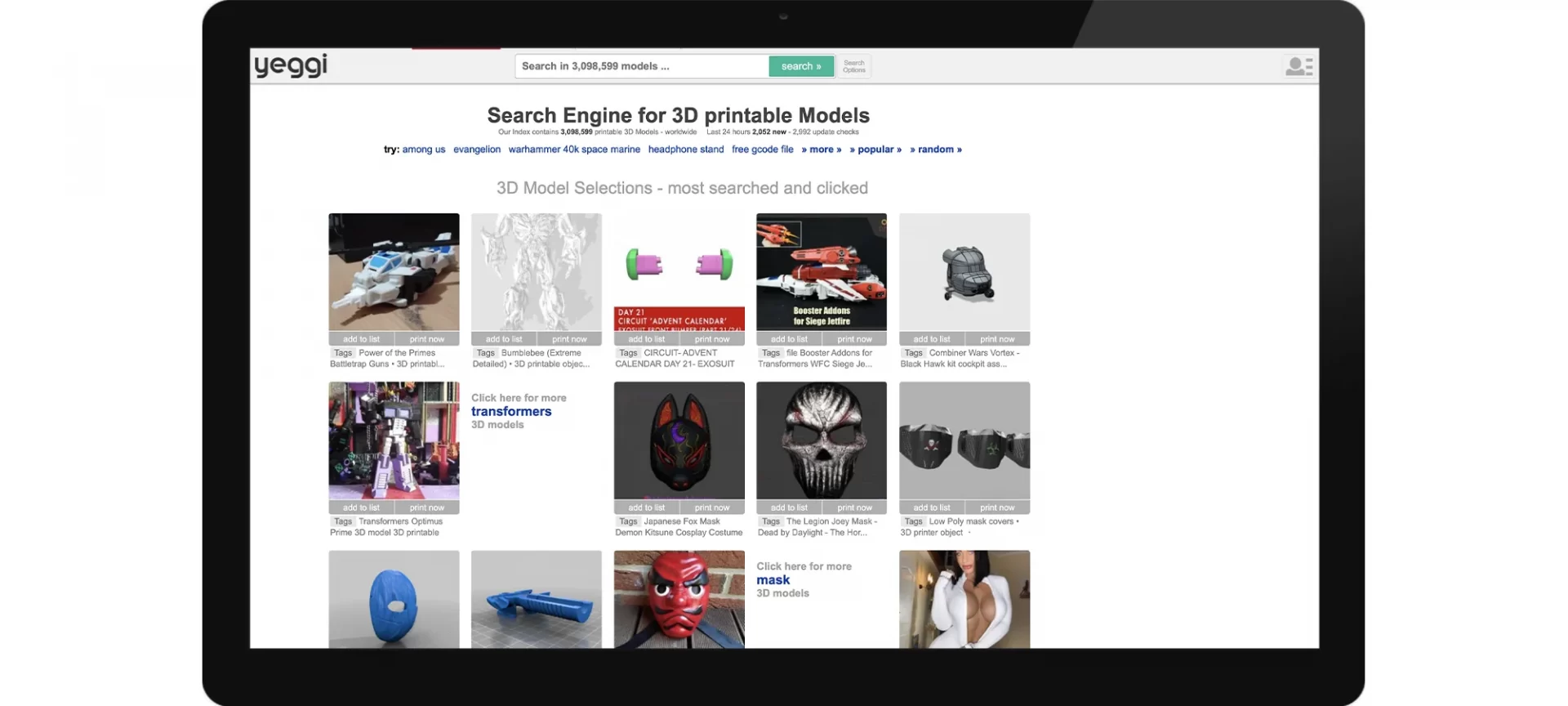
Task: Open the Legion Joey Mask thumbnail
Action: click(822, 440)
